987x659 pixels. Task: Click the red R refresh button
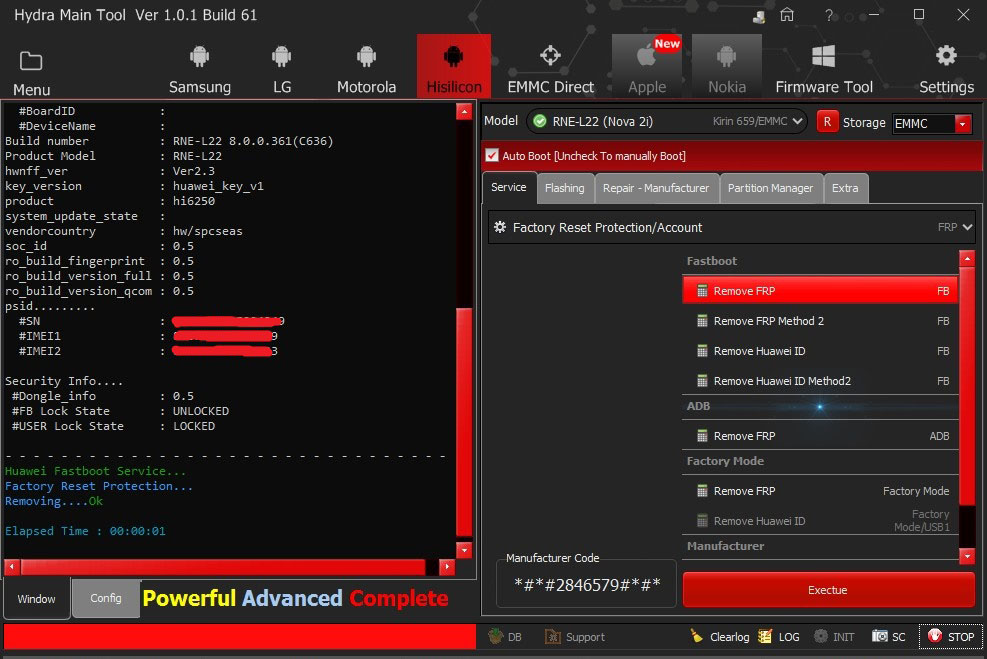click(x=827, y=121)
